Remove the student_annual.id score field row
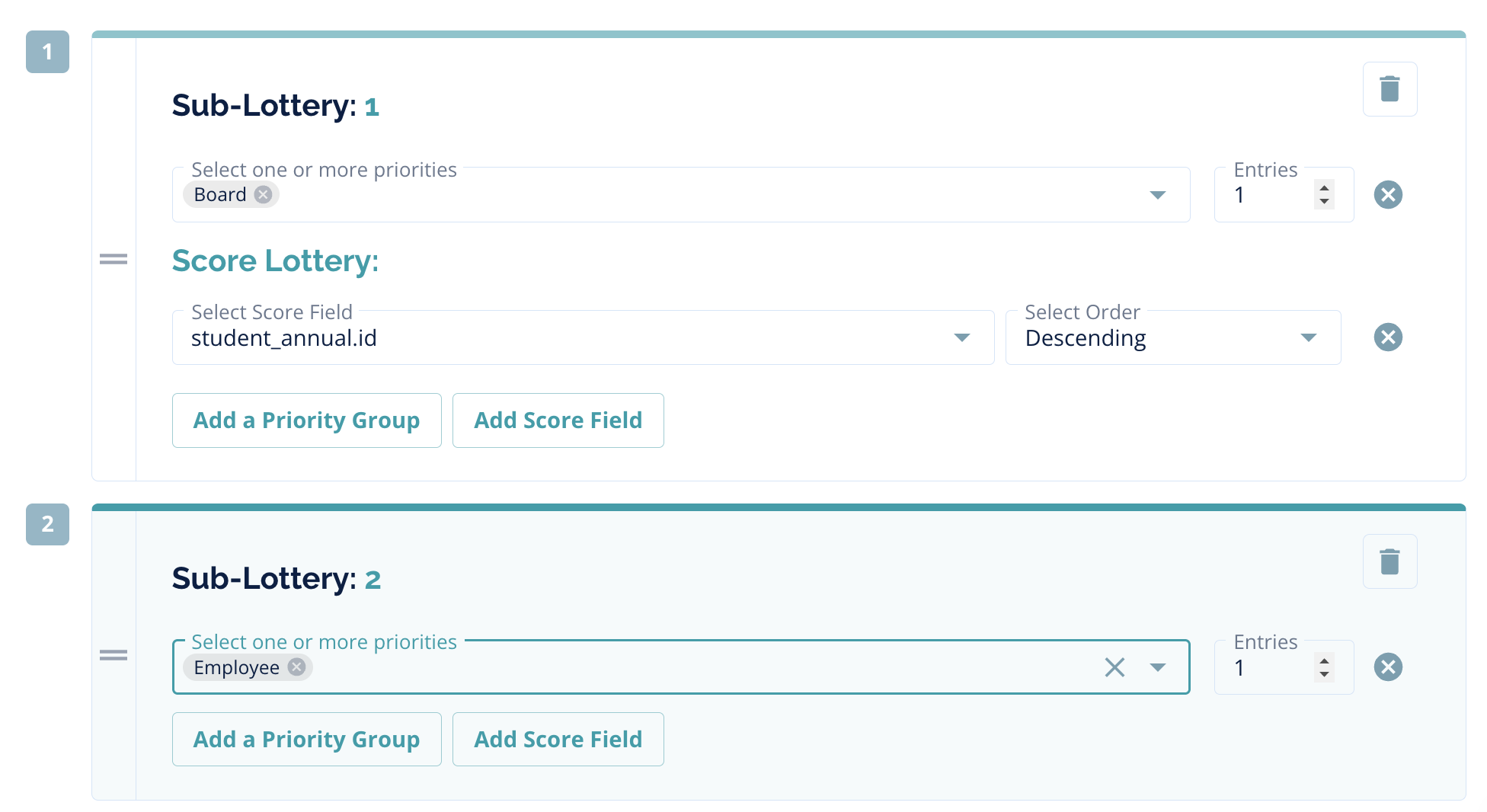The width and height of the screenshot is (1487, 812). click(x=1388, y=337)
